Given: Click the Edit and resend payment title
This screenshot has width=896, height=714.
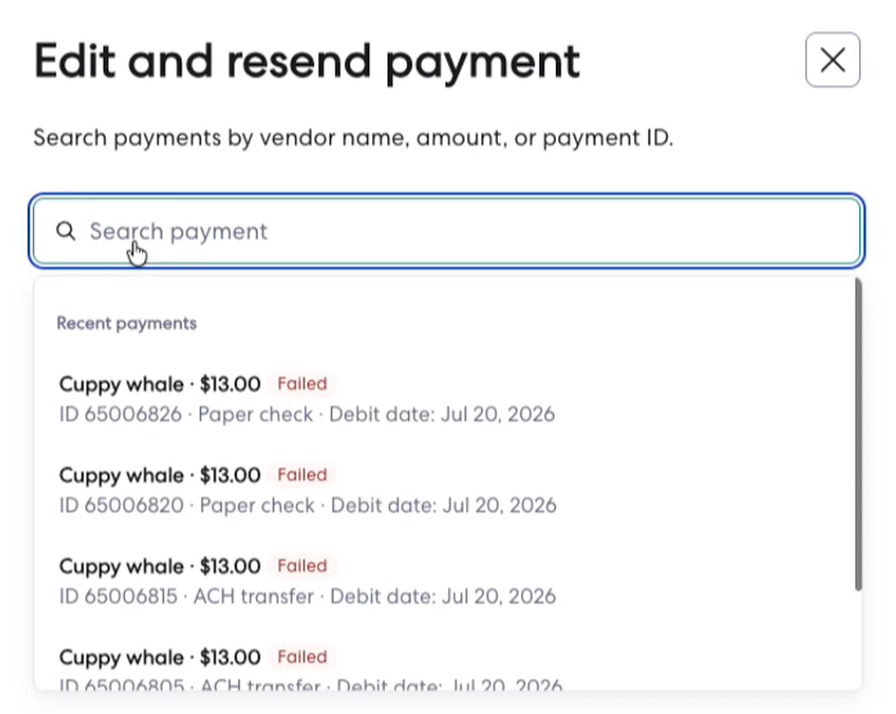Looking at the screenshot, I should tap(307, 62).
